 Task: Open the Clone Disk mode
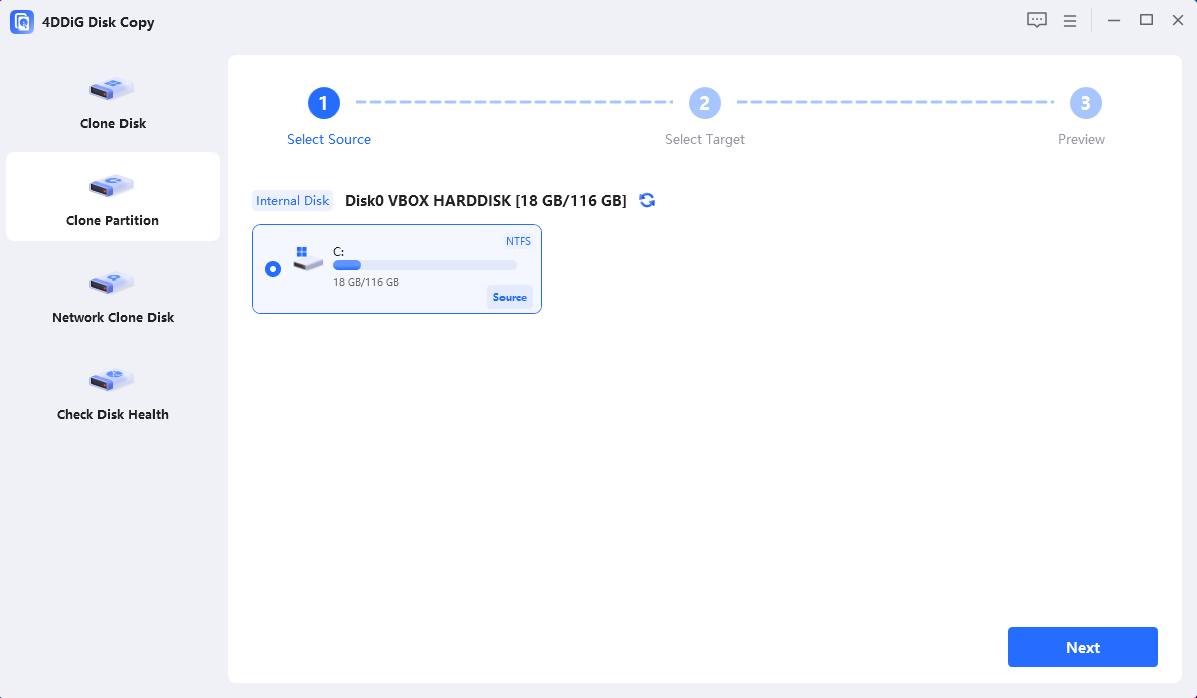pyautogui.click(x=112, y=101)
